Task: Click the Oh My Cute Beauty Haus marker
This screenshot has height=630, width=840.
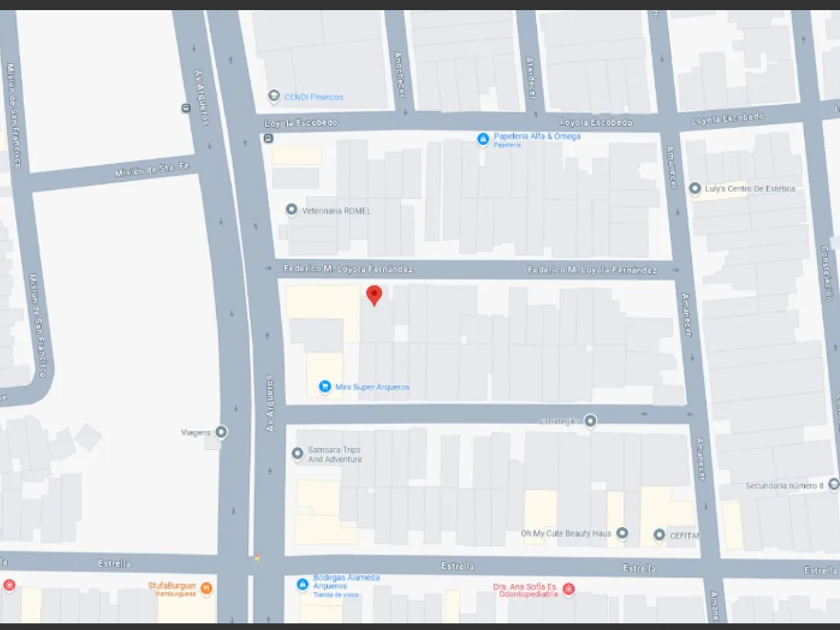Action: 622,533
